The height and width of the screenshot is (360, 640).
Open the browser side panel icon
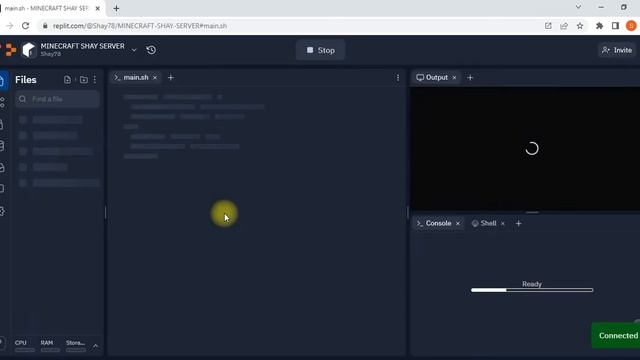pyautogui.click(x=615, y=26)
